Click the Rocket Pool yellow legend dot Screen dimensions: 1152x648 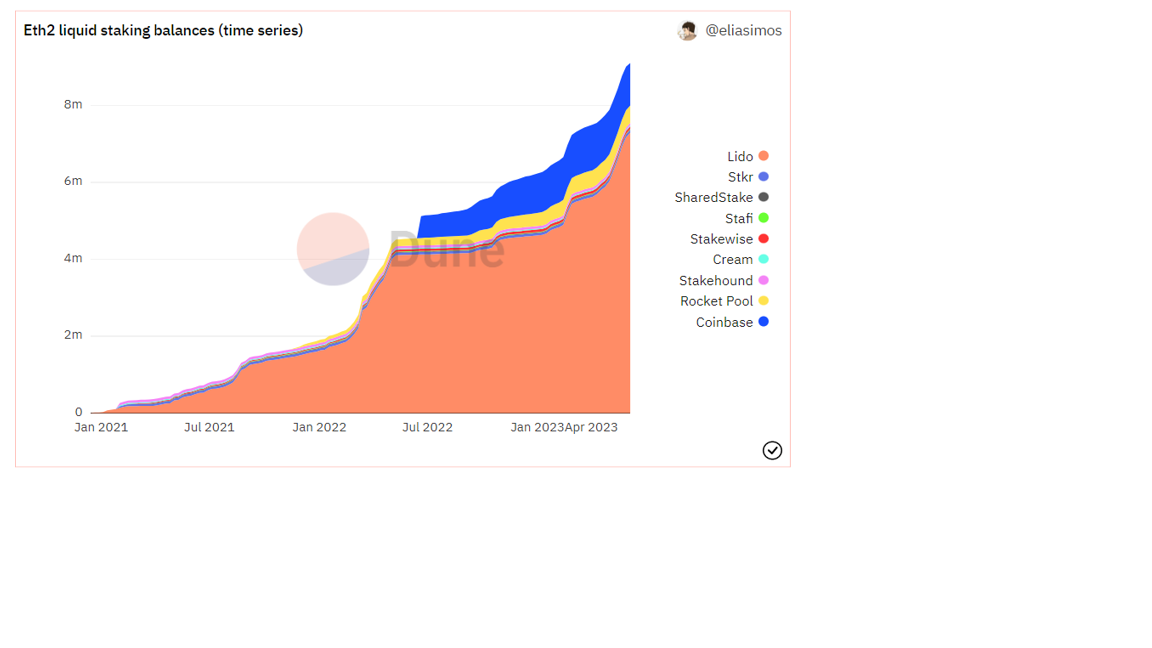(763, 300)
